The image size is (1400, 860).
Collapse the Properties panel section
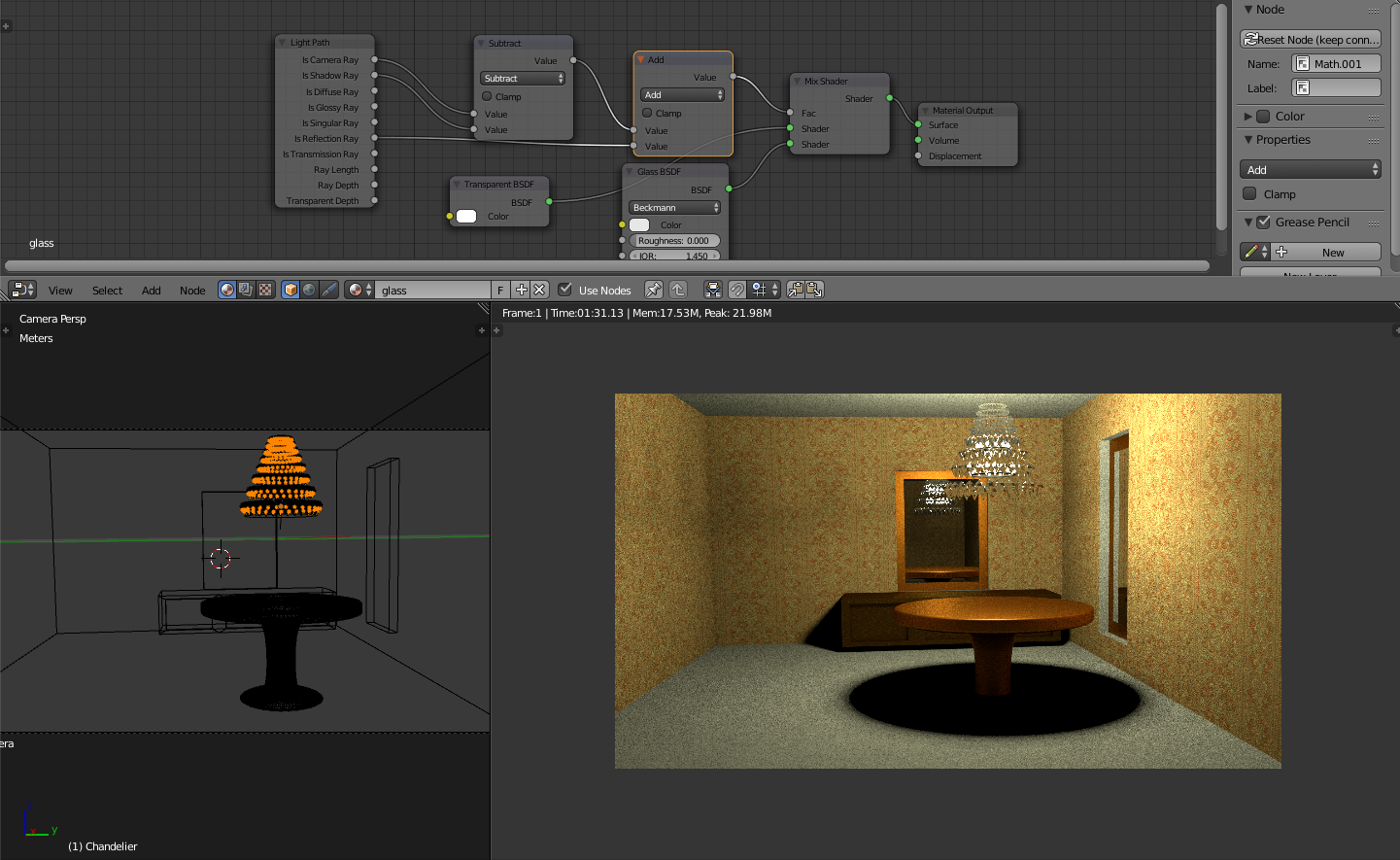click(1248, 140)
